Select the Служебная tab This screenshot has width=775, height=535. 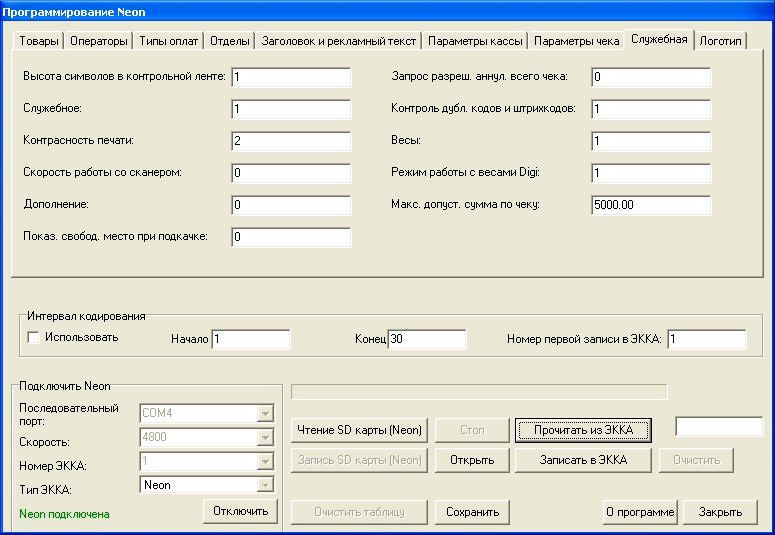[x=659, y=39]
